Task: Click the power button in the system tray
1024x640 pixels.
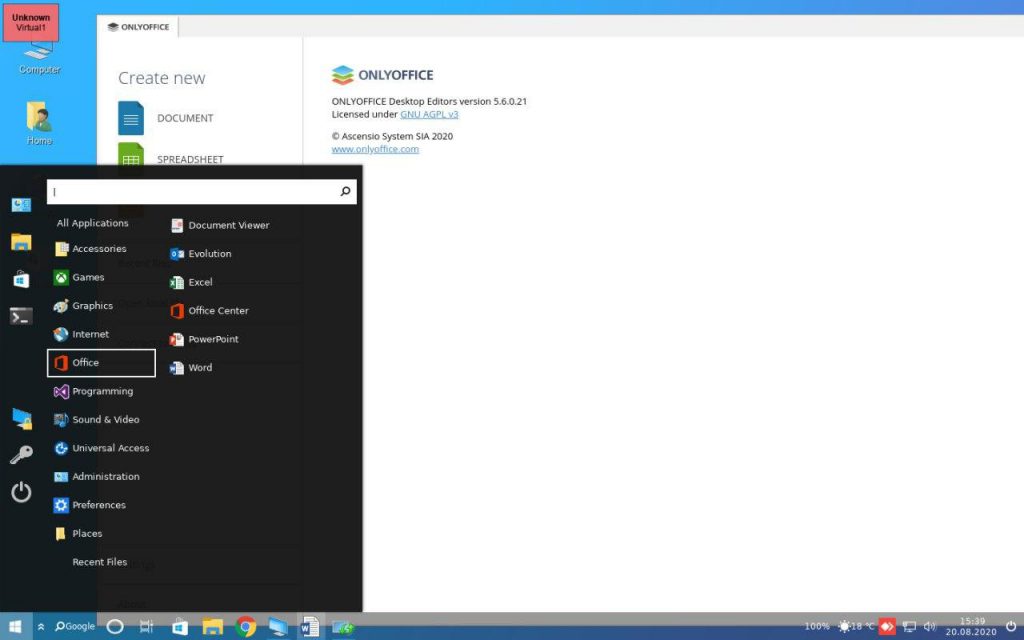Action: click(1011, 626)
